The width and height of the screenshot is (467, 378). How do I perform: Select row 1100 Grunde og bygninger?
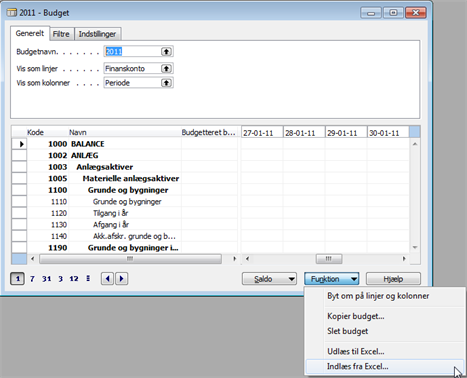point(125,190)
